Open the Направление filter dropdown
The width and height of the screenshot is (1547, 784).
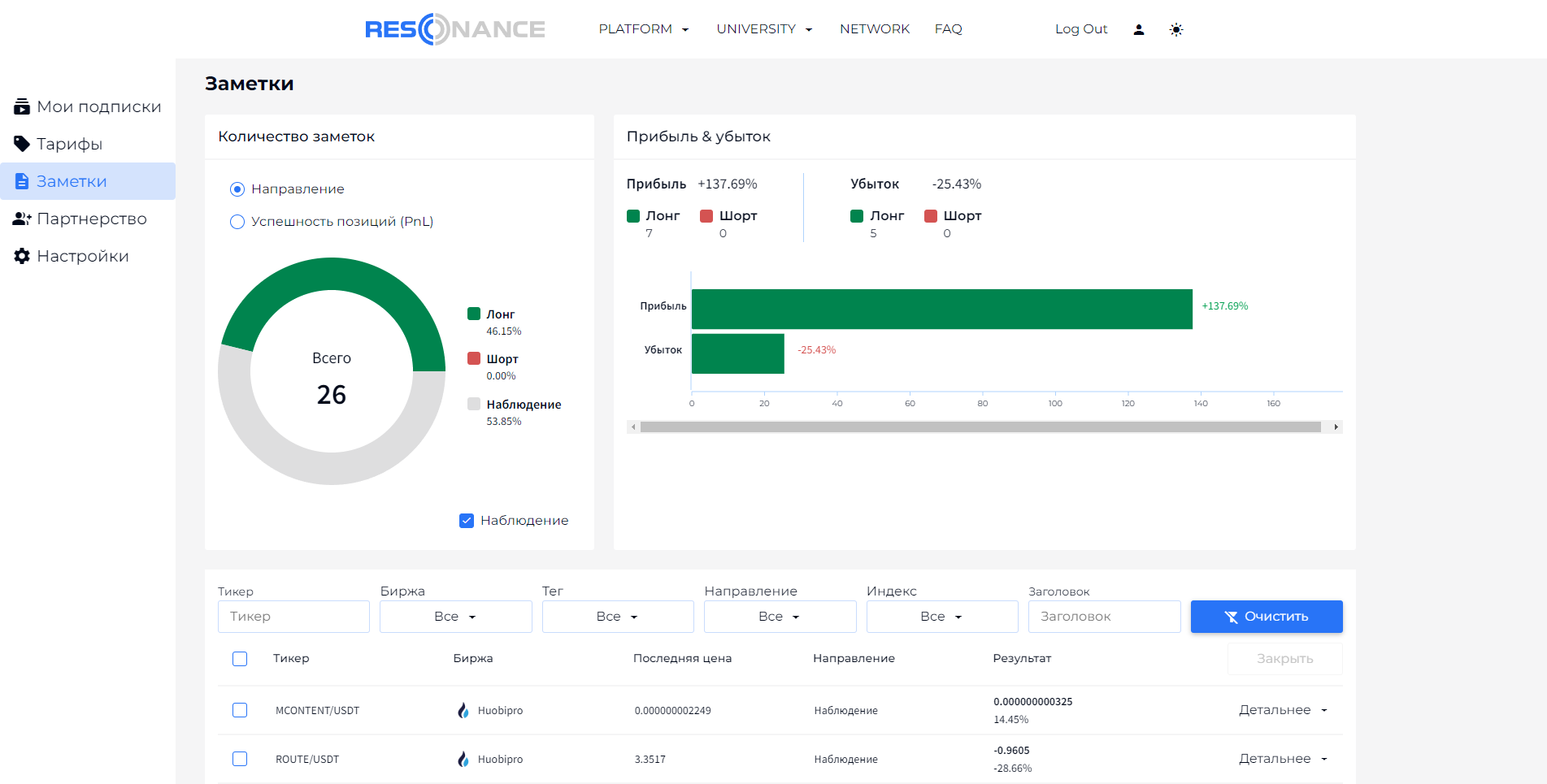coord(780,617)
